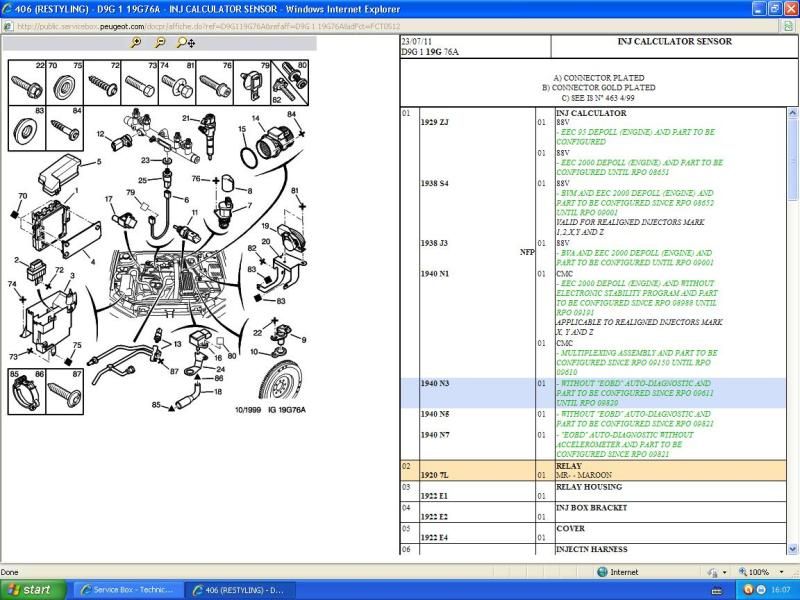Zoom out of the parts diagram

click(x=160, y=43)
